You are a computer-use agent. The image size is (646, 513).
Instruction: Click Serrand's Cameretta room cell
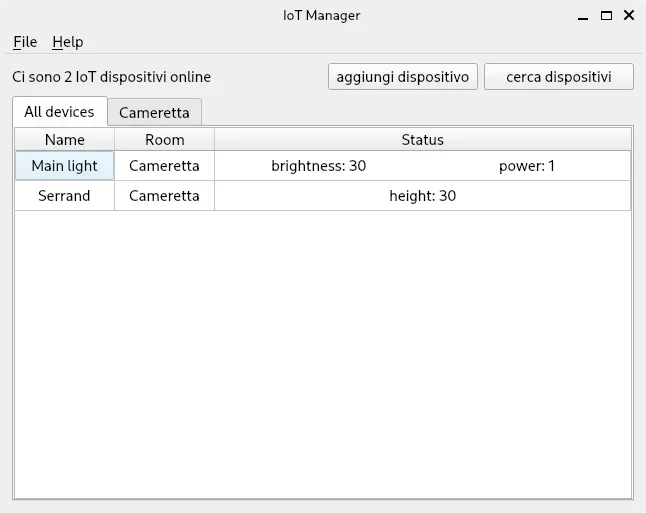tap(164, 196)
